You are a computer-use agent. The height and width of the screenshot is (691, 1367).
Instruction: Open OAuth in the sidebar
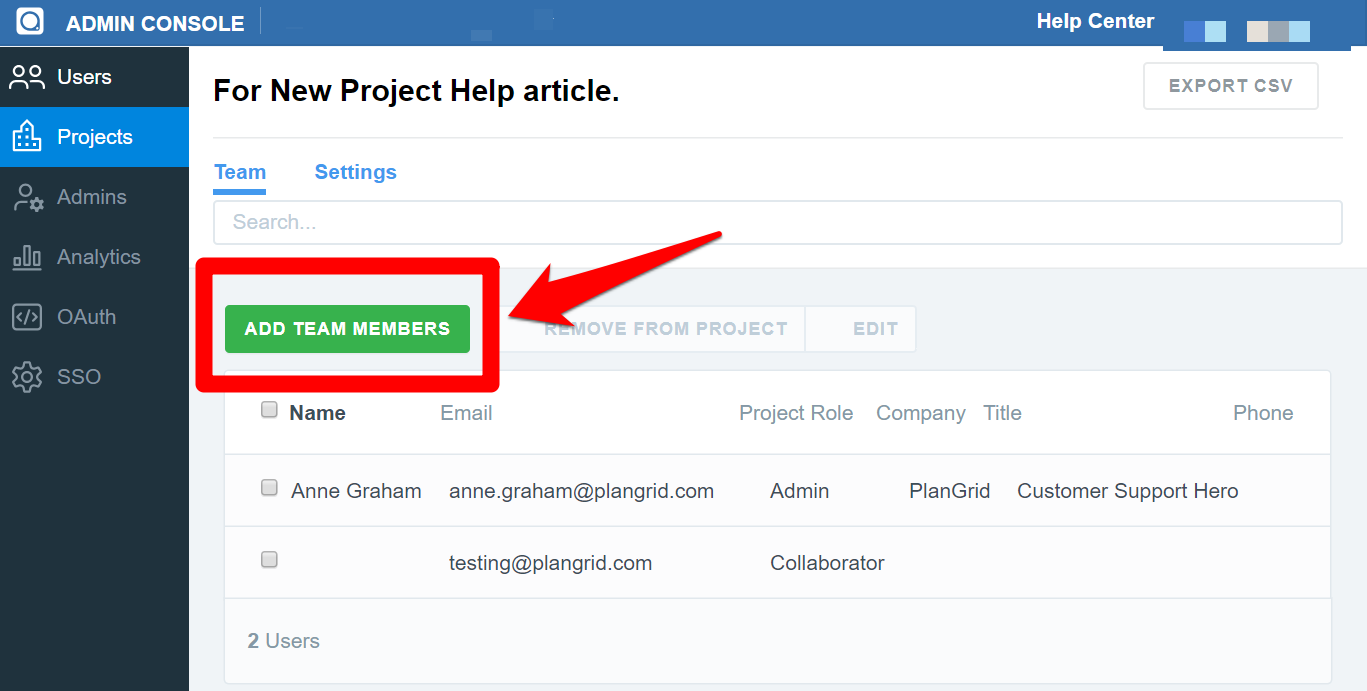87,317
